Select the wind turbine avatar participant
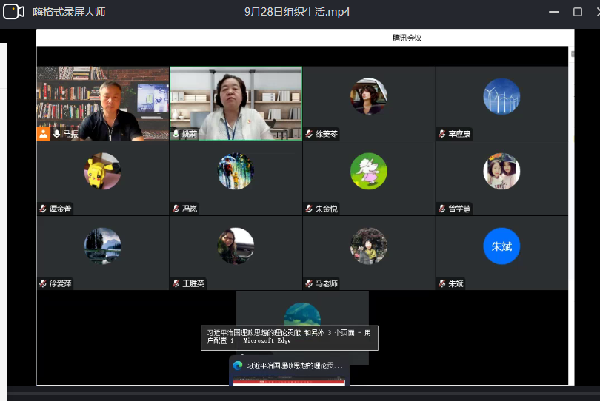The height and width of the screenshot is (401, 600). pyautogui.click(x=501, y=96)
